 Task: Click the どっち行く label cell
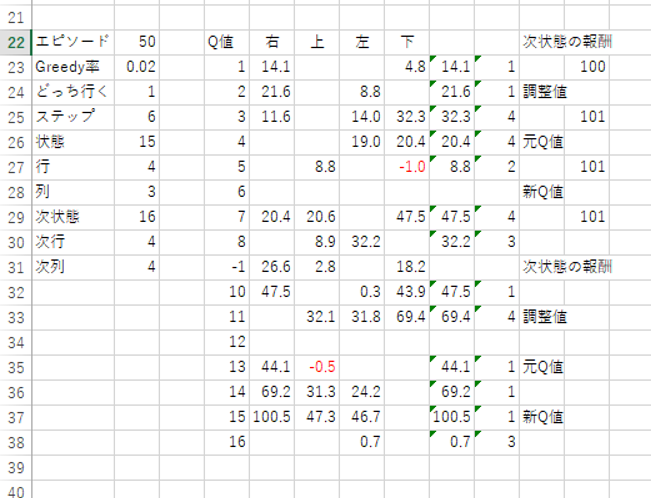pos(73,92)
